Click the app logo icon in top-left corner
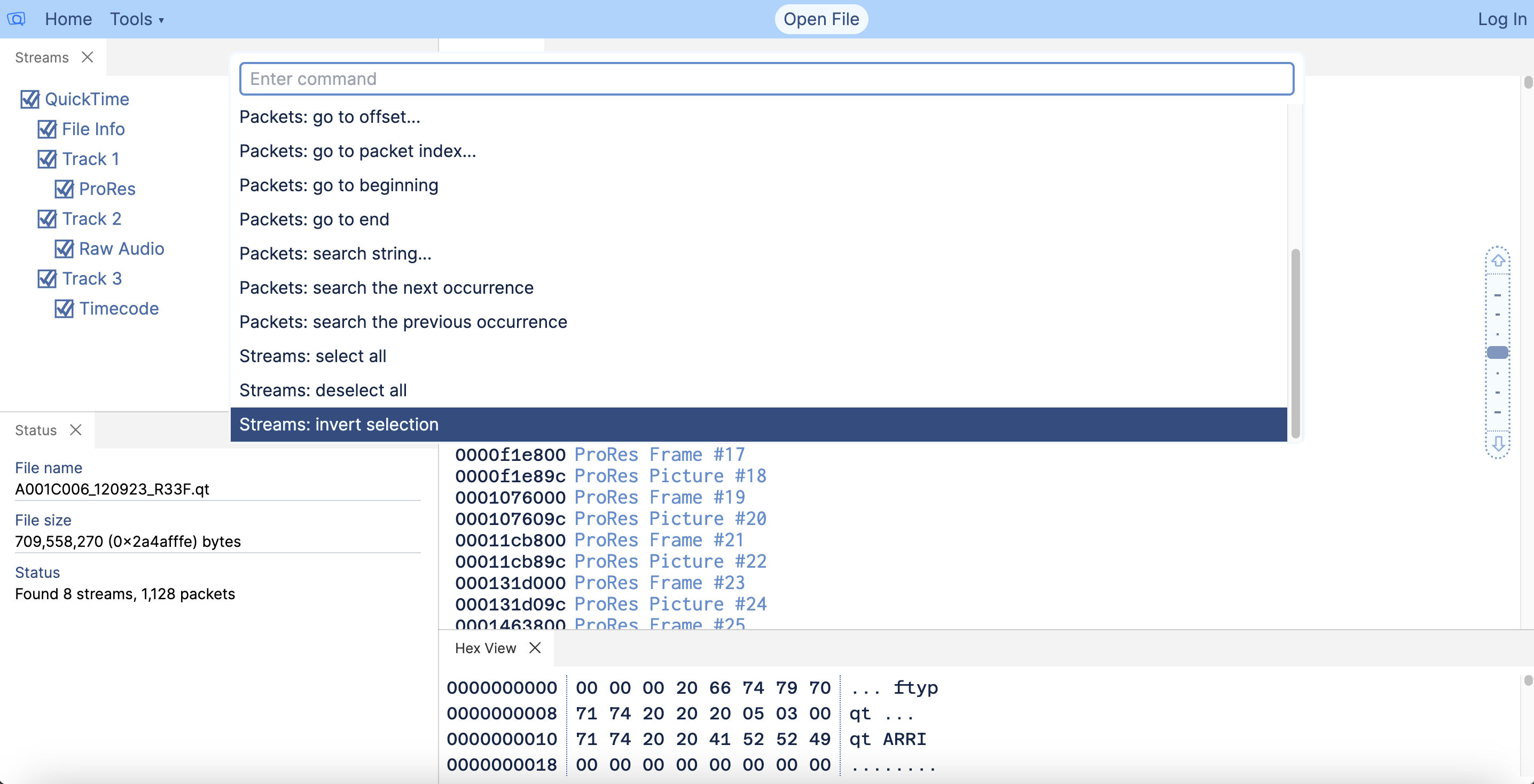Screen dimensions: 1534x784 tap(16, 19)
